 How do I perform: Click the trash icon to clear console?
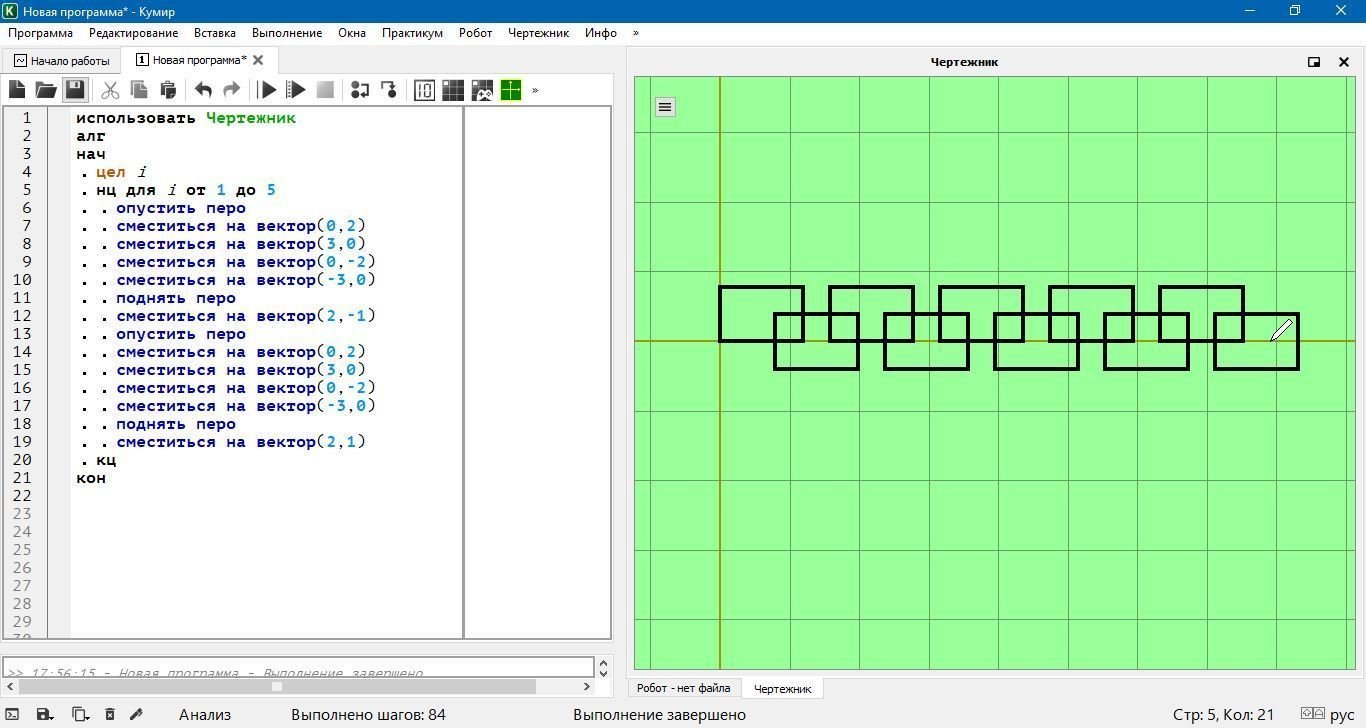click(x=110, y=714)
